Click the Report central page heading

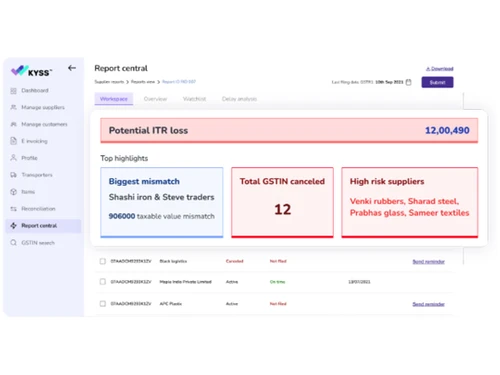pyautogui.click(x=121, y=68)
